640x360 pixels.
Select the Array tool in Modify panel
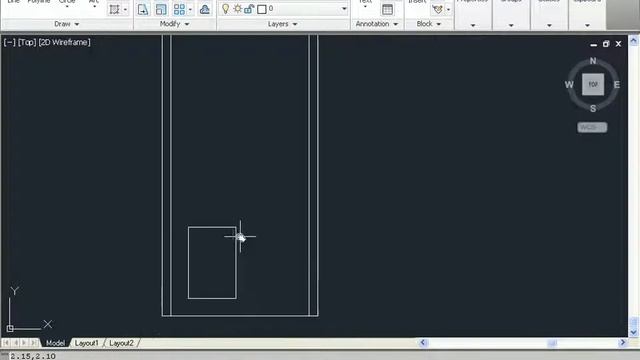point(179,9)
